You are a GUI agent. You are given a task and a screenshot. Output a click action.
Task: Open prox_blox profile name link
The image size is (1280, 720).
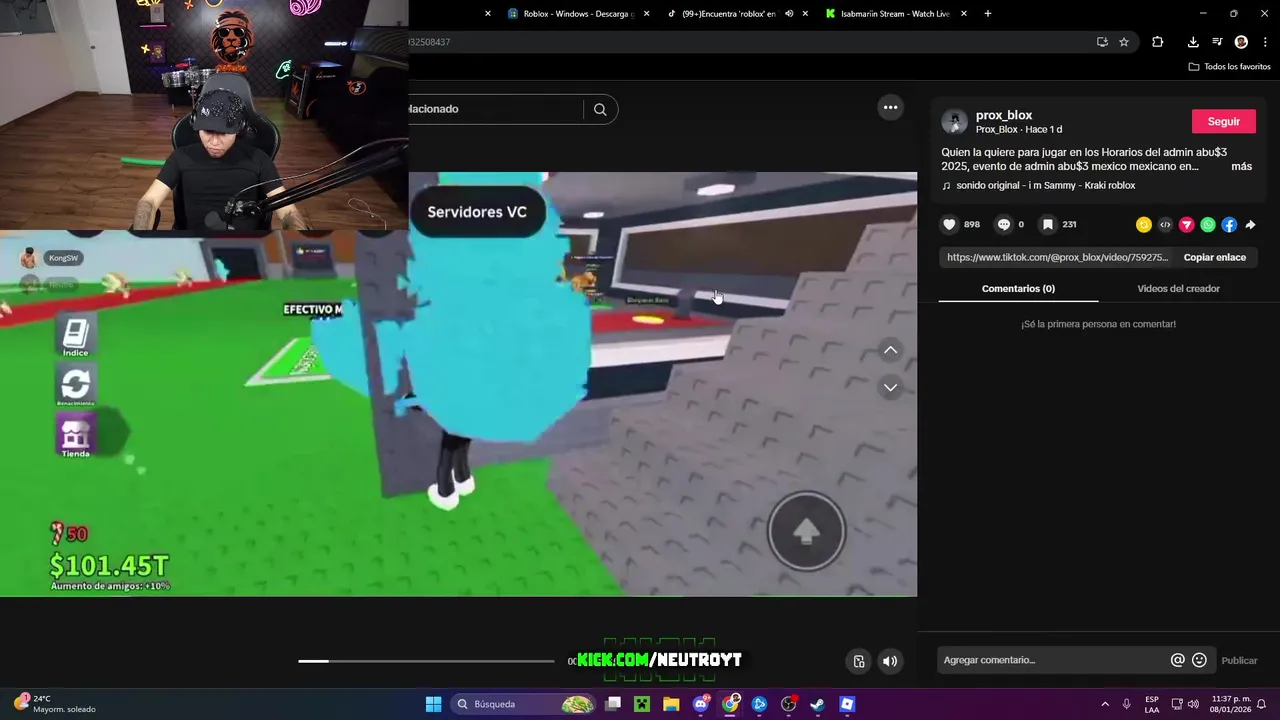[1004, 115]
